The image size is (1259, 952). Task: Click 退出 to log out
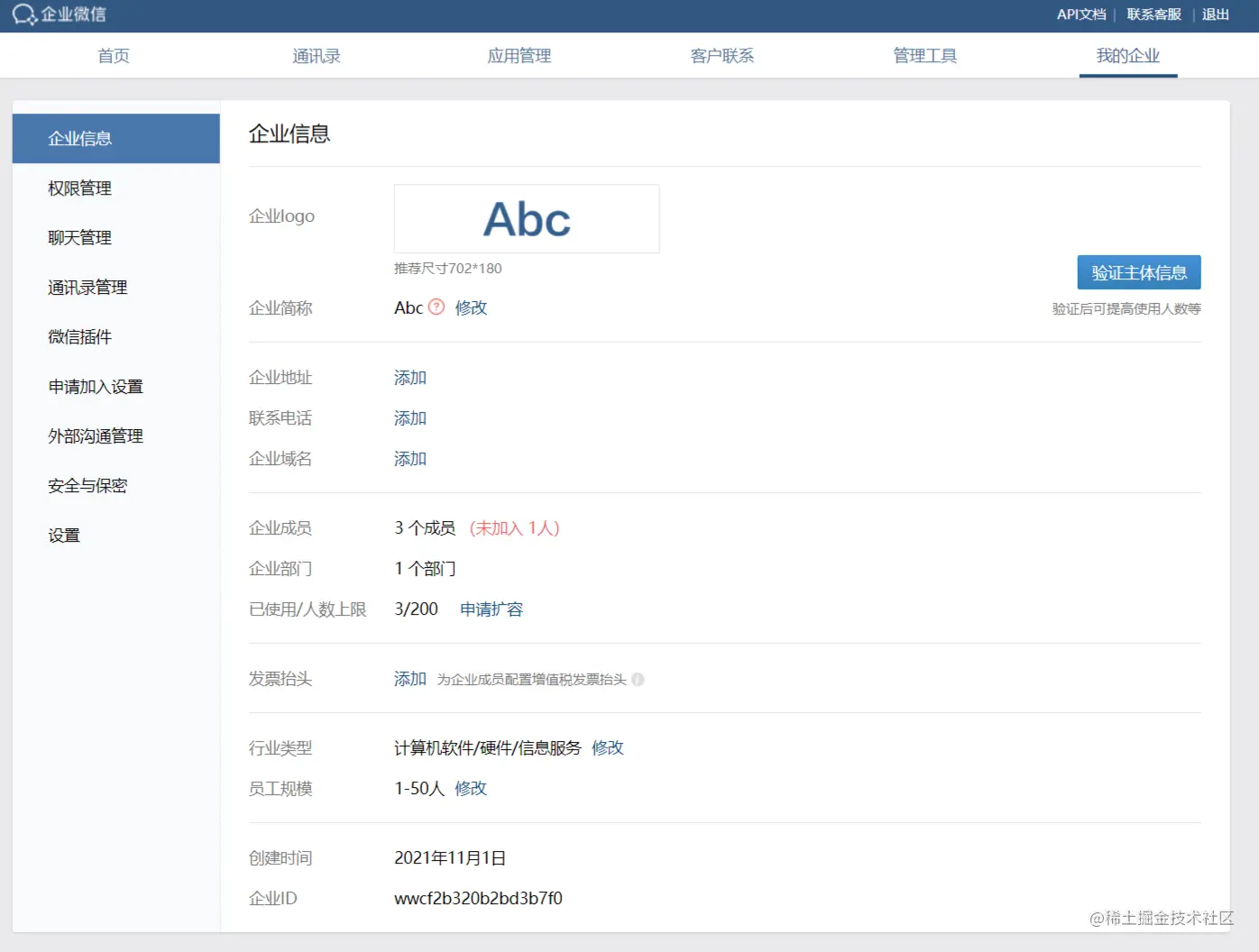(1216, 14)
